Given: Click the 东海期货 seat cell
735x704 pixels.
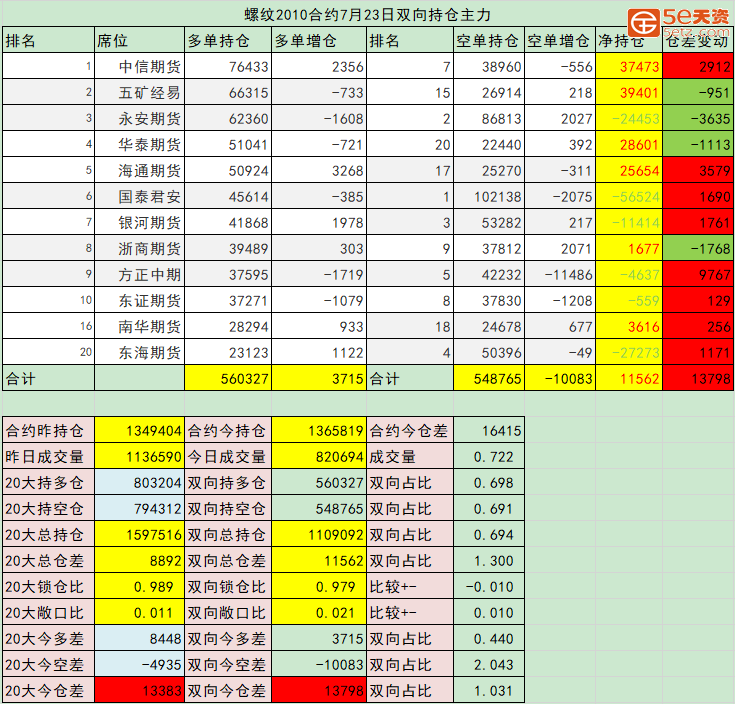Looking at the screenshot, I should pyautogui.click(x=150, y=353).
